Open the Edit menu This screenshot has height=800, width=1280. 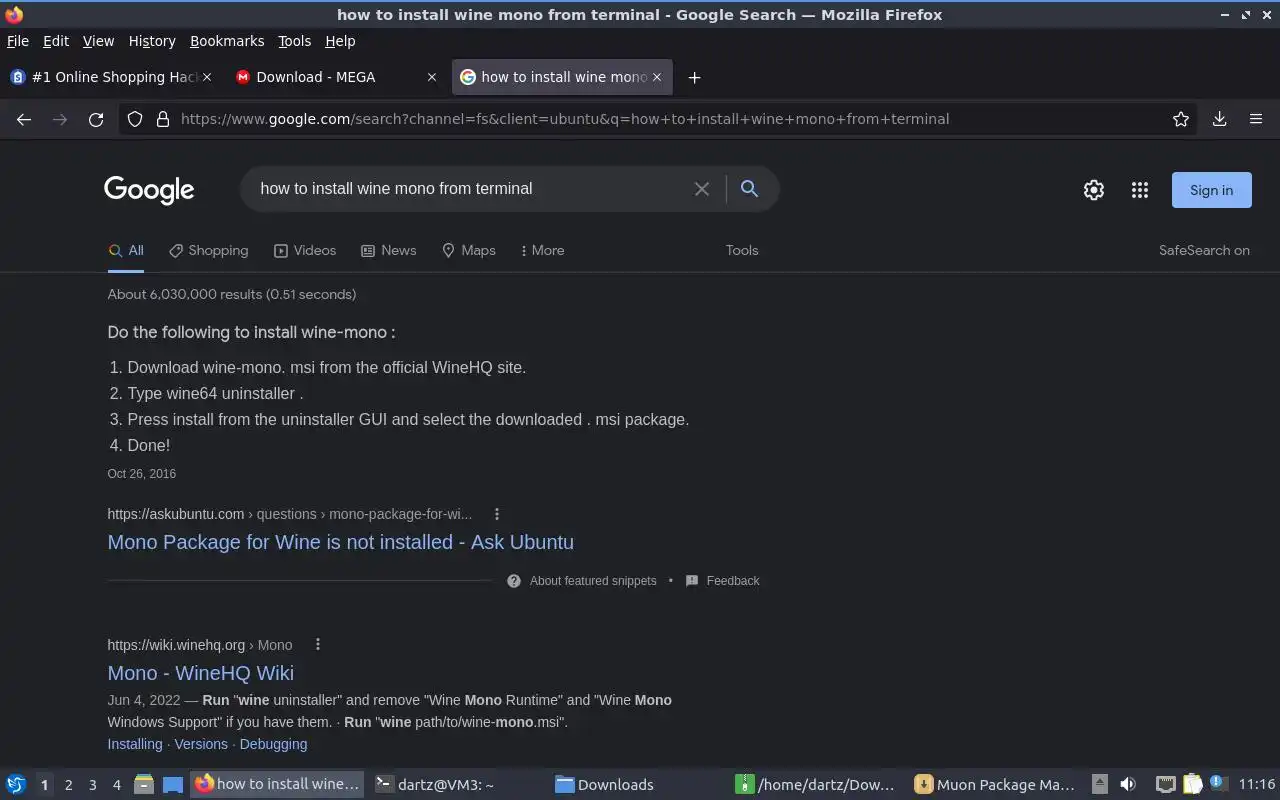pos(56,41)
